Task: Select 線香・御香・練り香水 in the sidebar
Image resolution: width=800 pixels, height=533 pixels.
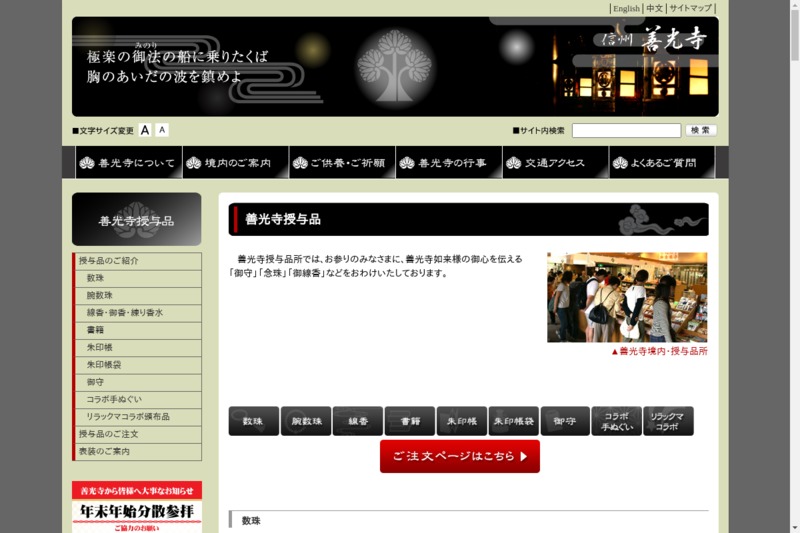Action: [125, 313]
